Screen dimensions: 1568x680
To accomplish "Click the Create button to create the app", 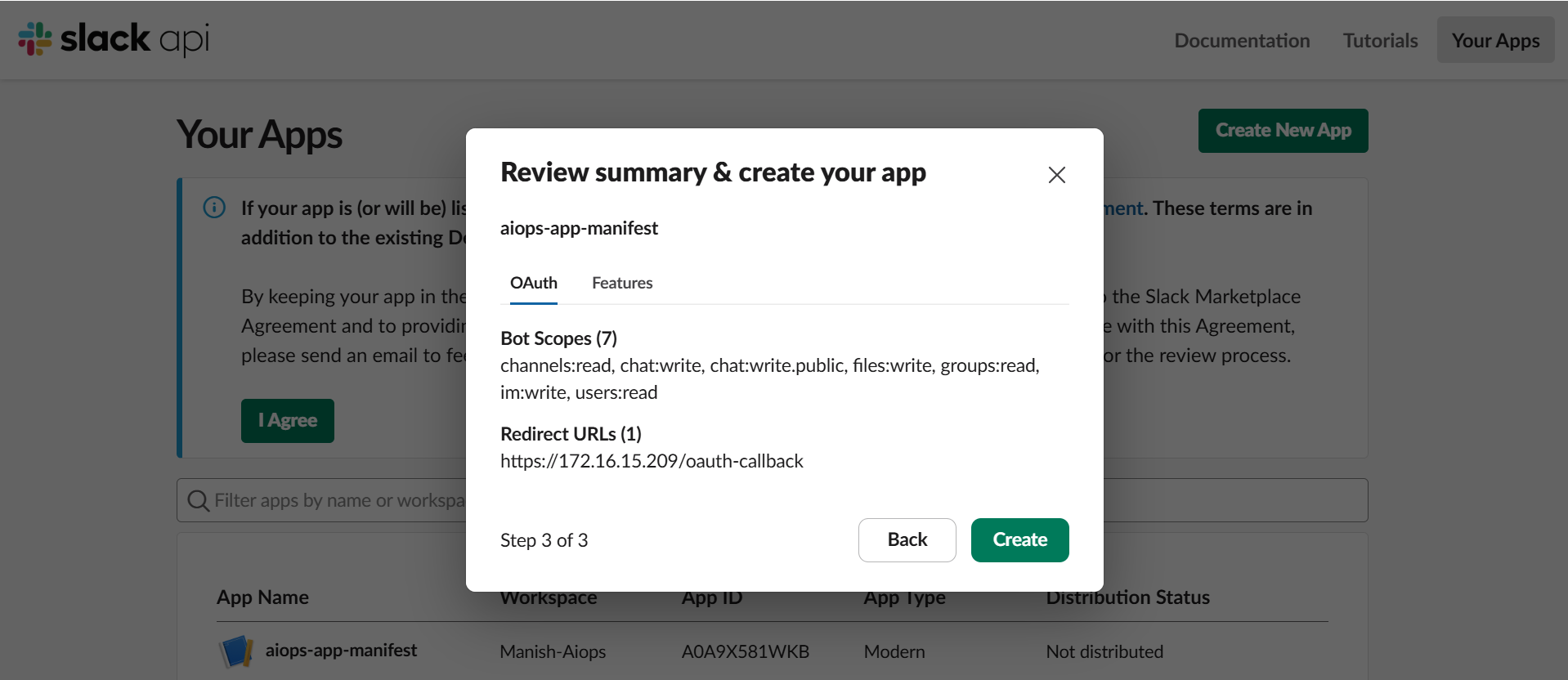I will click(1019, 540).
